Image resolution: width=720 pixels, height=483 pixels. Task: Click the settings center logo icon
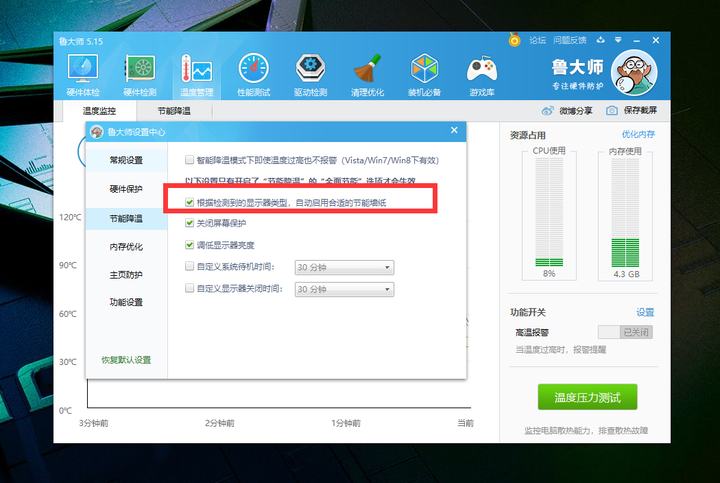coord(96,132)
